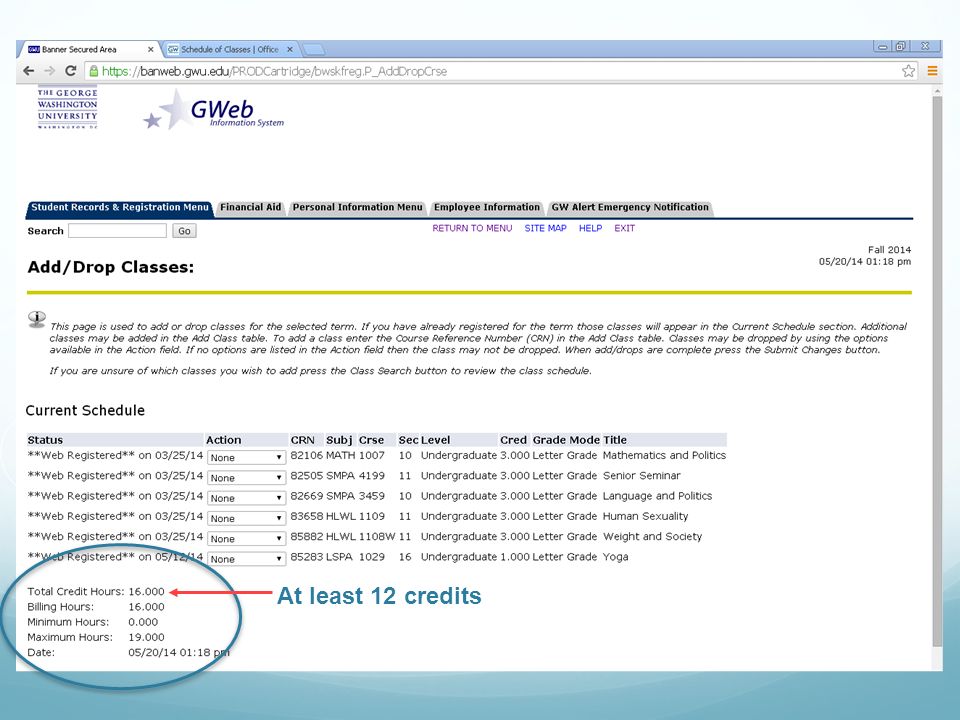Go back with browser back arrow

[x=28, y=71]
